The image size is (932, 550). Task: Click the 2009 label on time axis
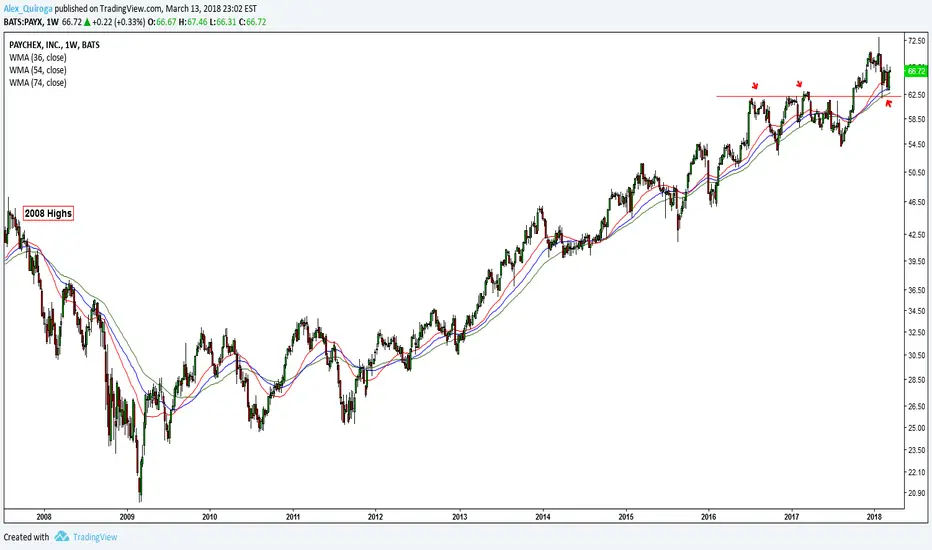[x=127, y=517]
